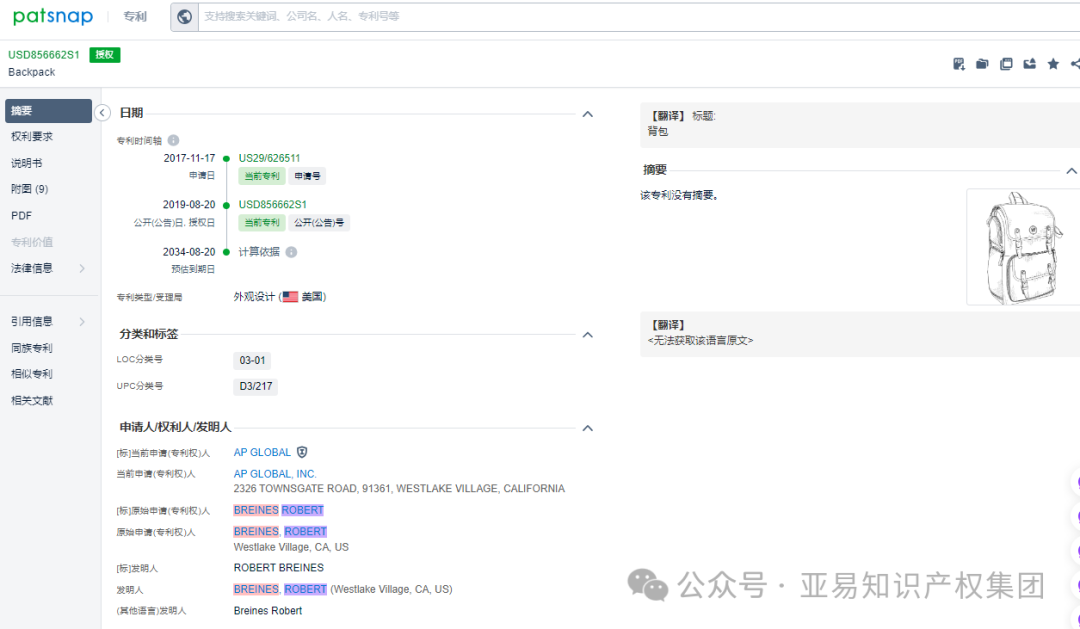Image resolution: width=1080 pixels, height=629 pixels.
Task: Export the patent record
Action: coord(1030,63)
